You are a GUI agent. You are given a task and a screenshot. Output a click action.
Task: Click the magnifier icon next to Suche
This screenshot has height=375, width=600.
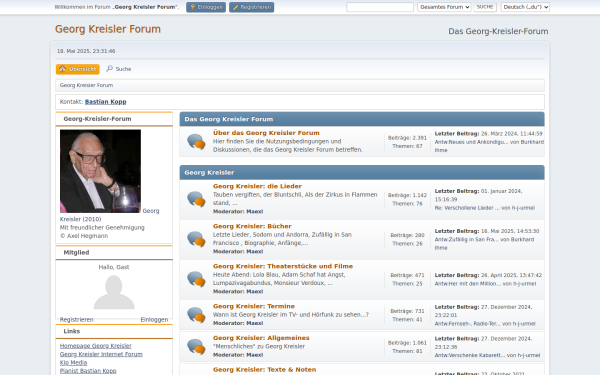tap(109, 68)
